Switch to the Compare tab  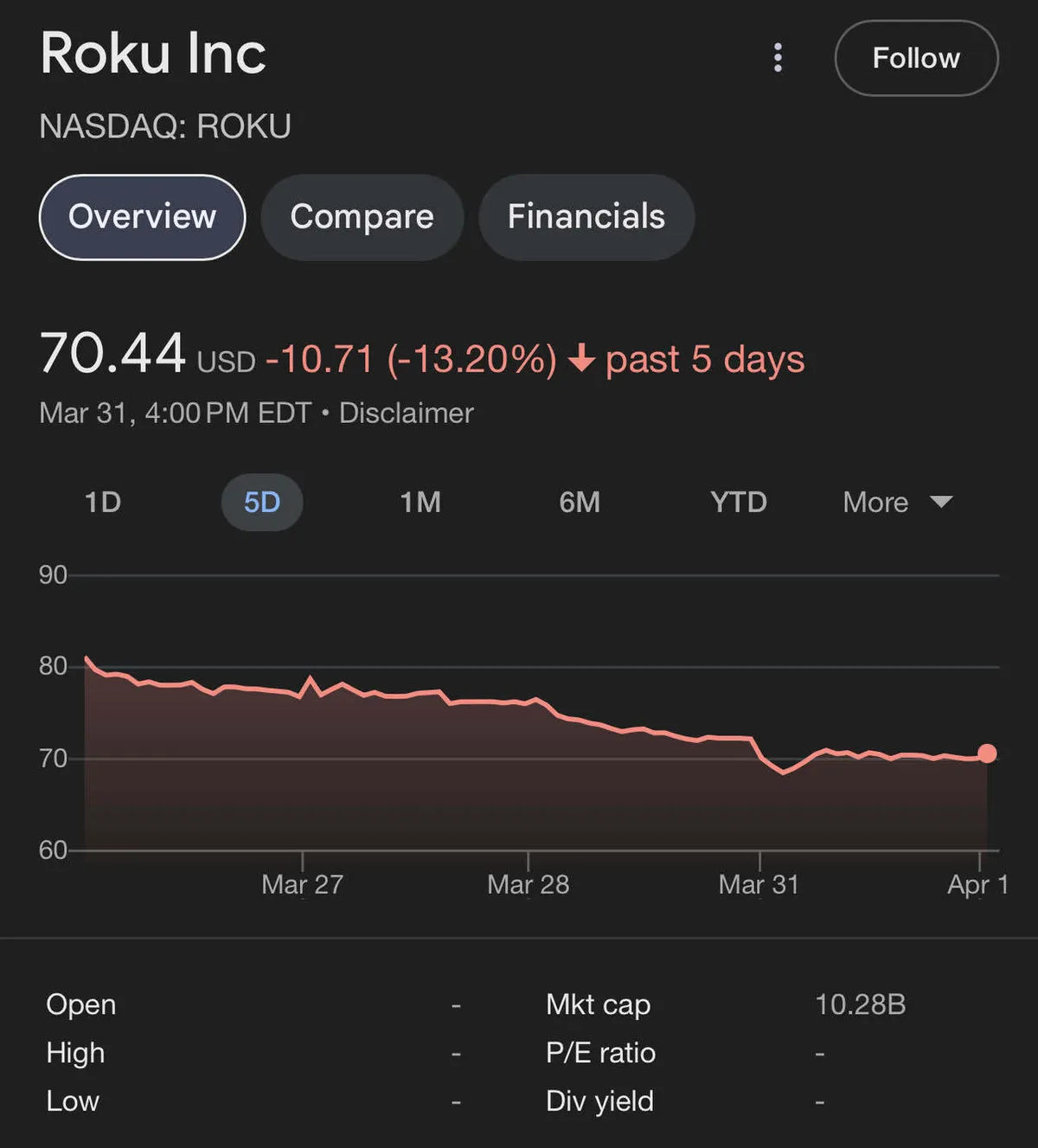click(362, 217)
